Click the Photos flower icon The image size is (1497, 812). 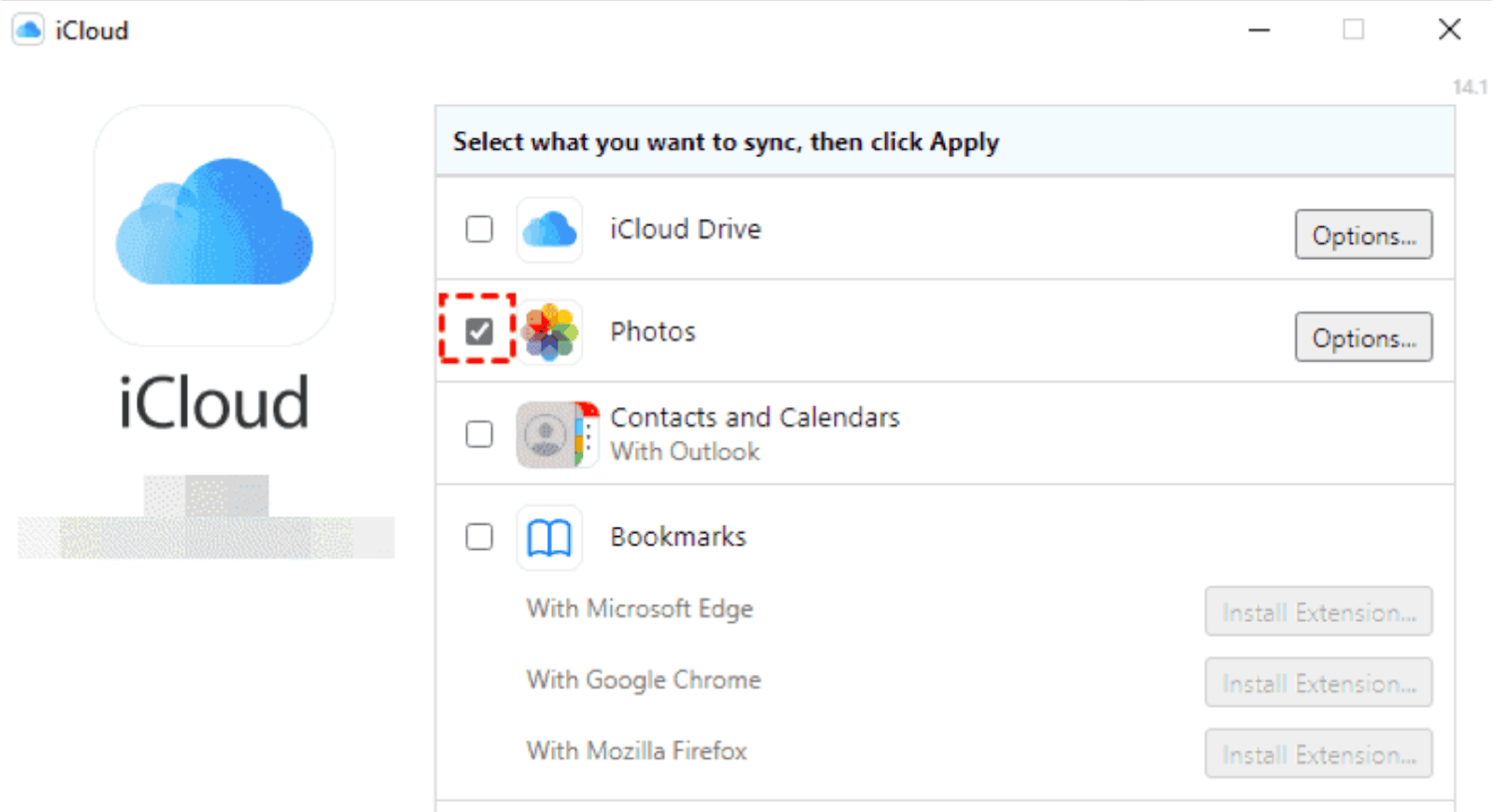click(x=550, y=332)
